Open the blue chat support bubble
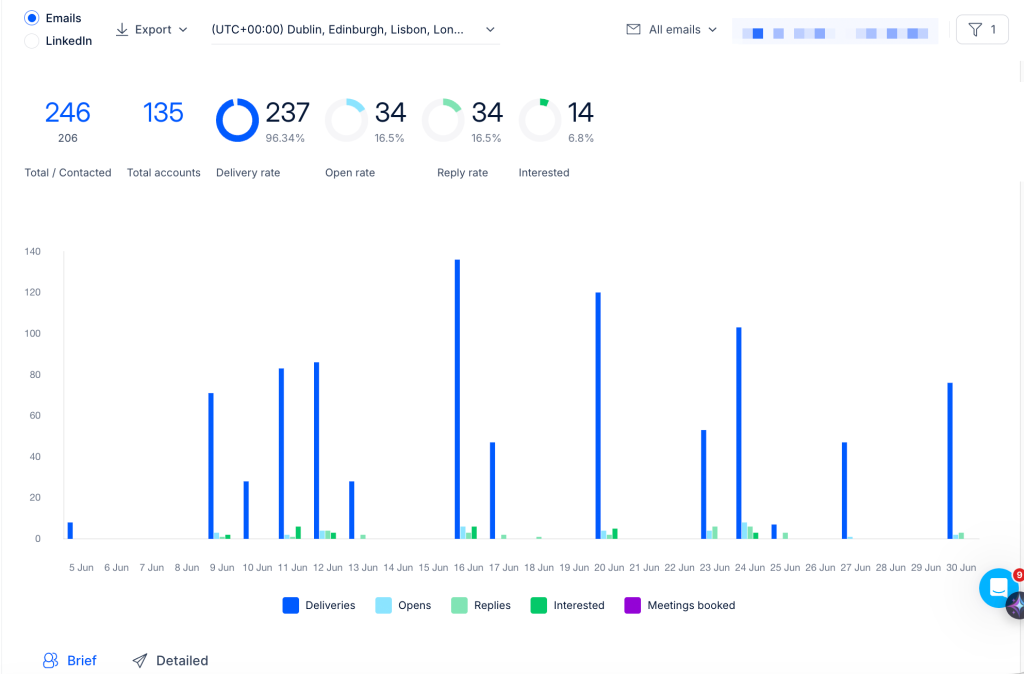Image resolution: width=1024 pixels, height=674 pixels. [x=999, y=588]
